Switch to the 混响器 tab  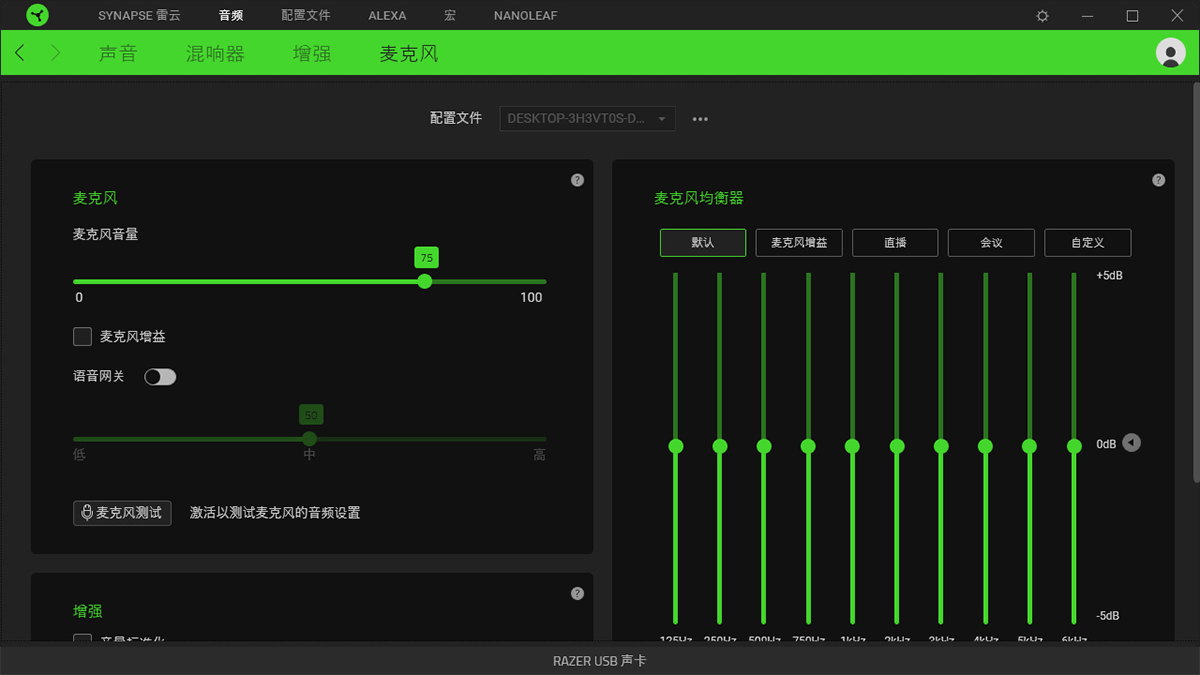pos(215,54)
